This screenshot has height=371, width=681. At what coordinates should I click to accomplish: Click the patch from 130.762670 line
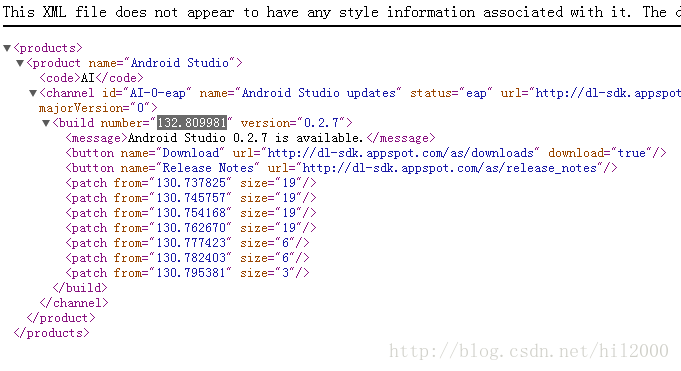191,228
